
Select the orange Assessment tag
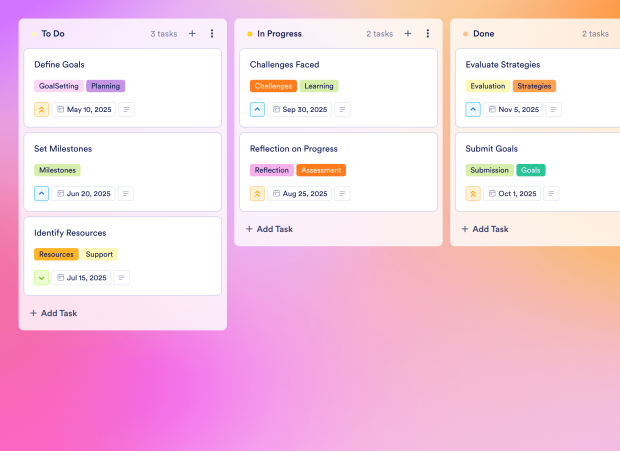click(x=321, y=170)
